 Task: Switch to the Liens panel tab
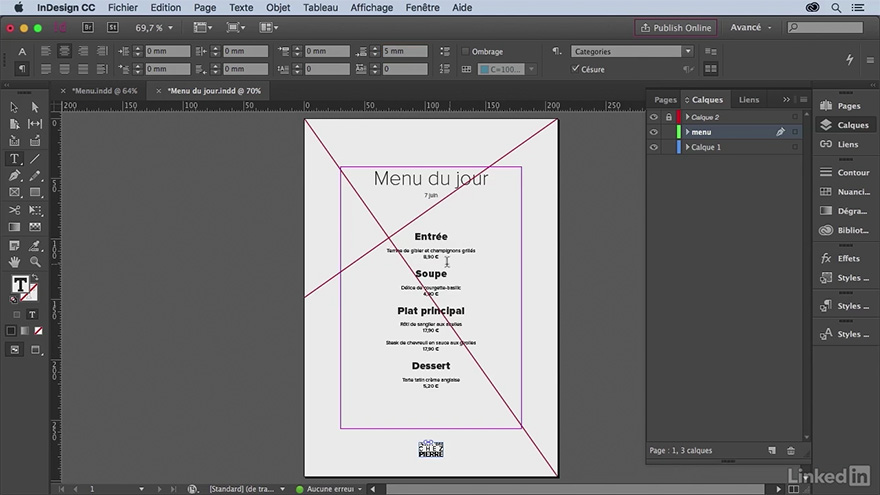[x=749, y=100]
